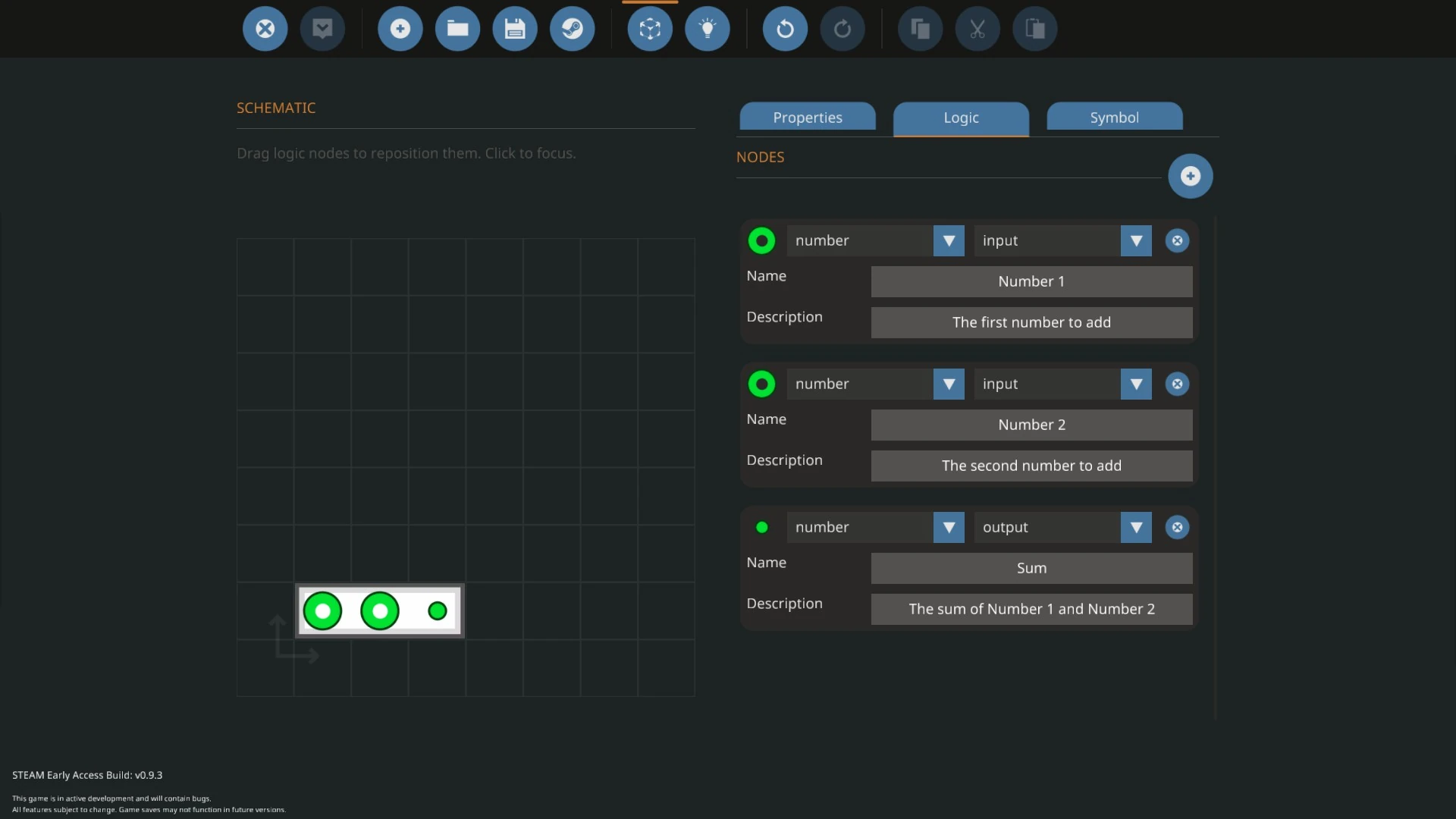Add a new logic node
Viewport: 1456px width, 819px height.
pos(1190,176)
